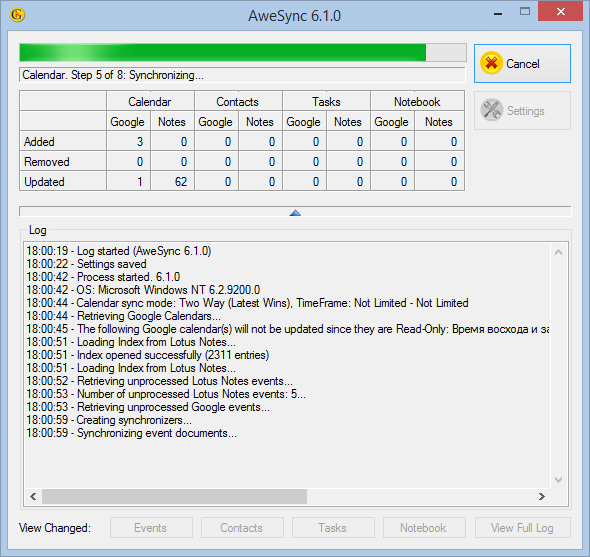The height and width of the screenshot is (557, 590).
Task: Click log line 'Log started (AweSync 6.1.0)'
Action: (119, 251)
